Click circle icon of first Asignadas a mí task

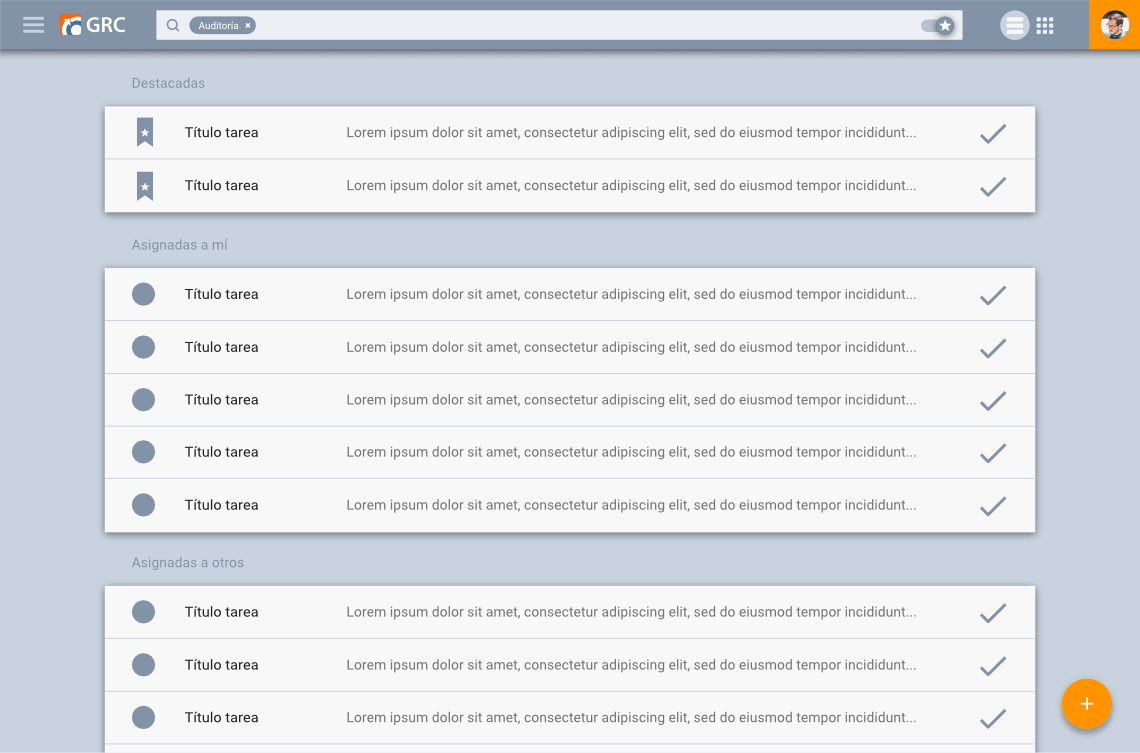143,294
